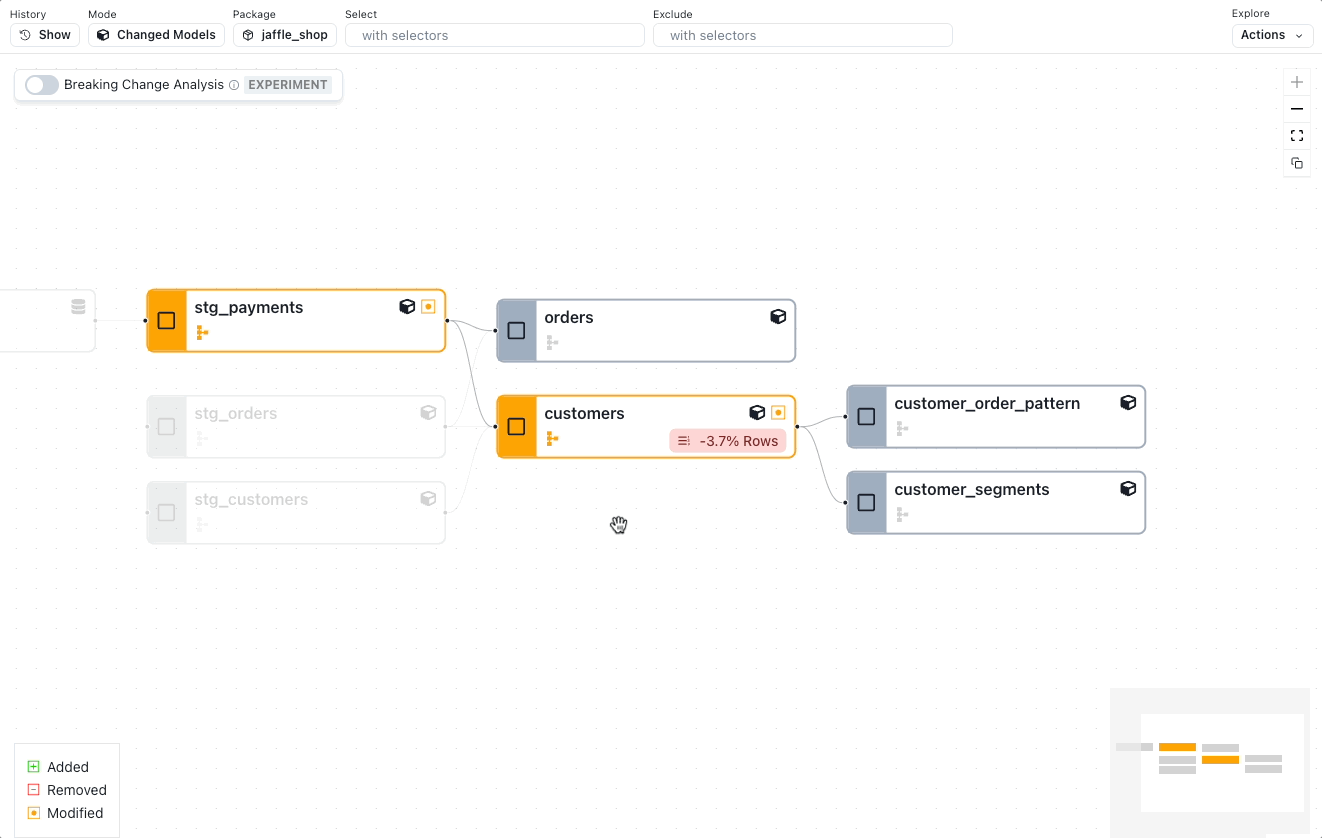
Task: Check the customers node checkbox
Action: tap(516, 426)
